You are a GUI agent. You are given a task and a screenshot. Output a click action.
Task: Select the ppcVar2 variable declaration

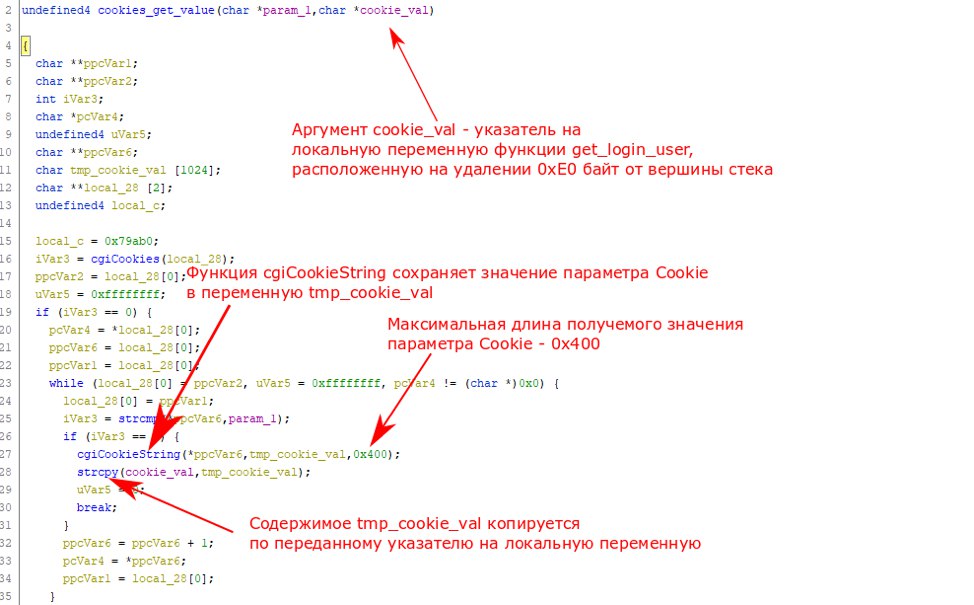(107, 81)
